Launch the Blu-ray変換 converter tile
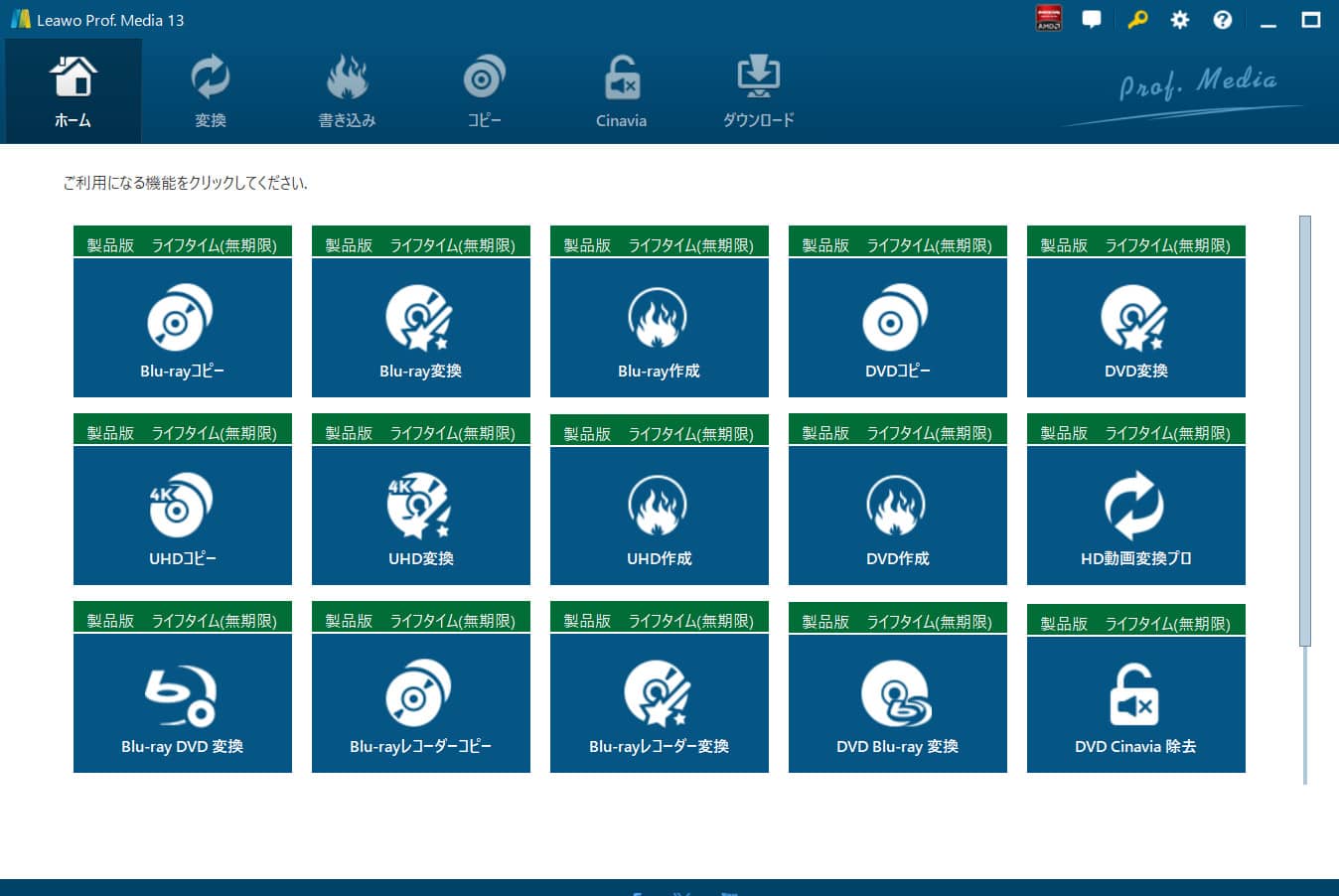Image resolution: width=1339 pixels, height=896 pixels. (420, 328)
